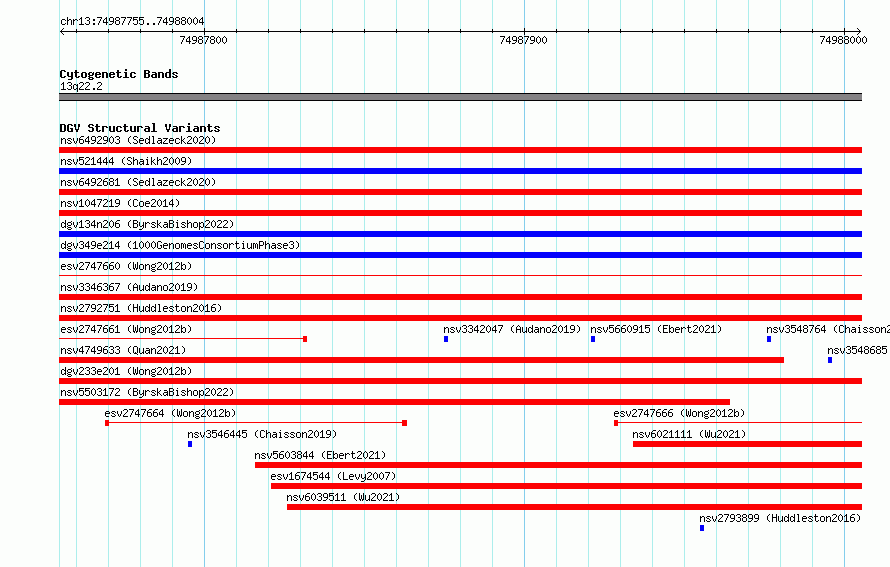The height and width of the screenshot is (567, 890).
Task: Click the red bar under nsv1047219
Action: (460, 213)
